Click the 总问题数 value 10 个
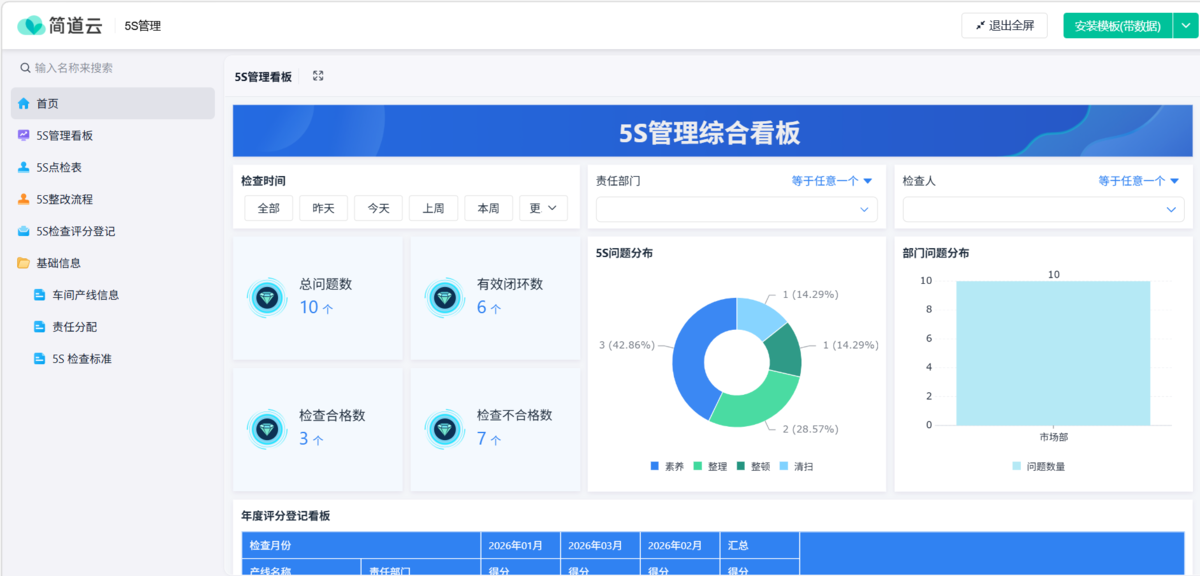Screen dimensions: 1200x576 [x=317, y=308]
